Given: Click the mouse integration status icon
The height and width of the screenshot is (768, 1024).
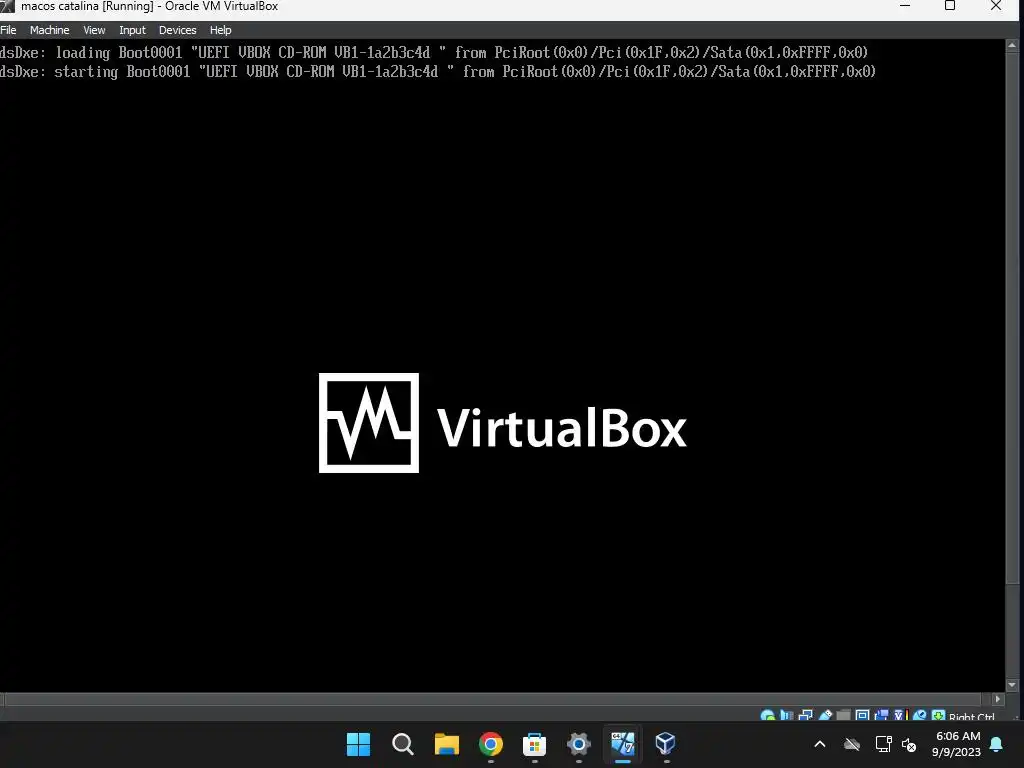Looking at the screenshot, I should coord(920,716).
